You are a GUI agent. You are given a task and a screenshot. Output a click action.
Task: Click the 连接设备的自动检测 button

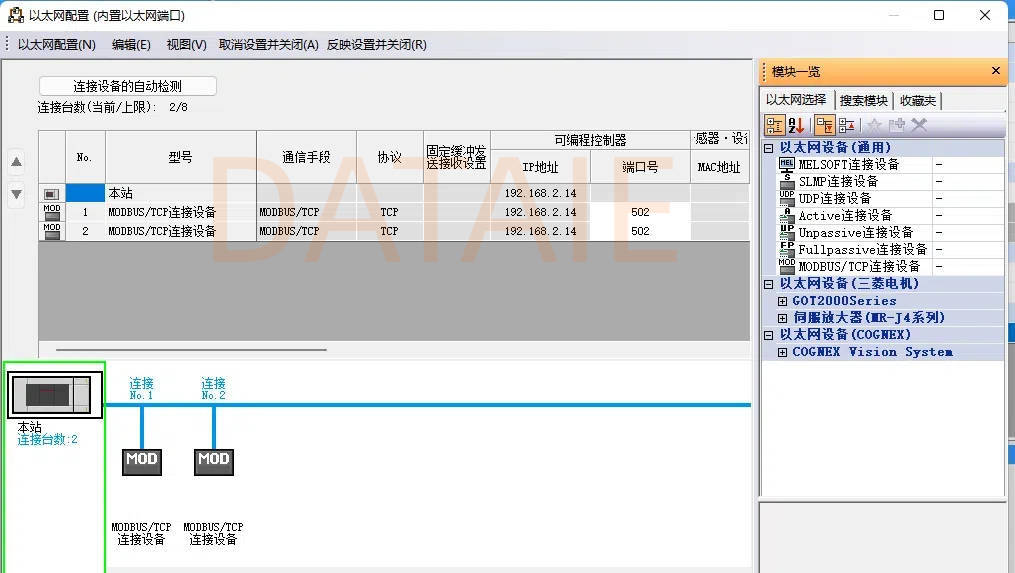(x=128, y=86)
